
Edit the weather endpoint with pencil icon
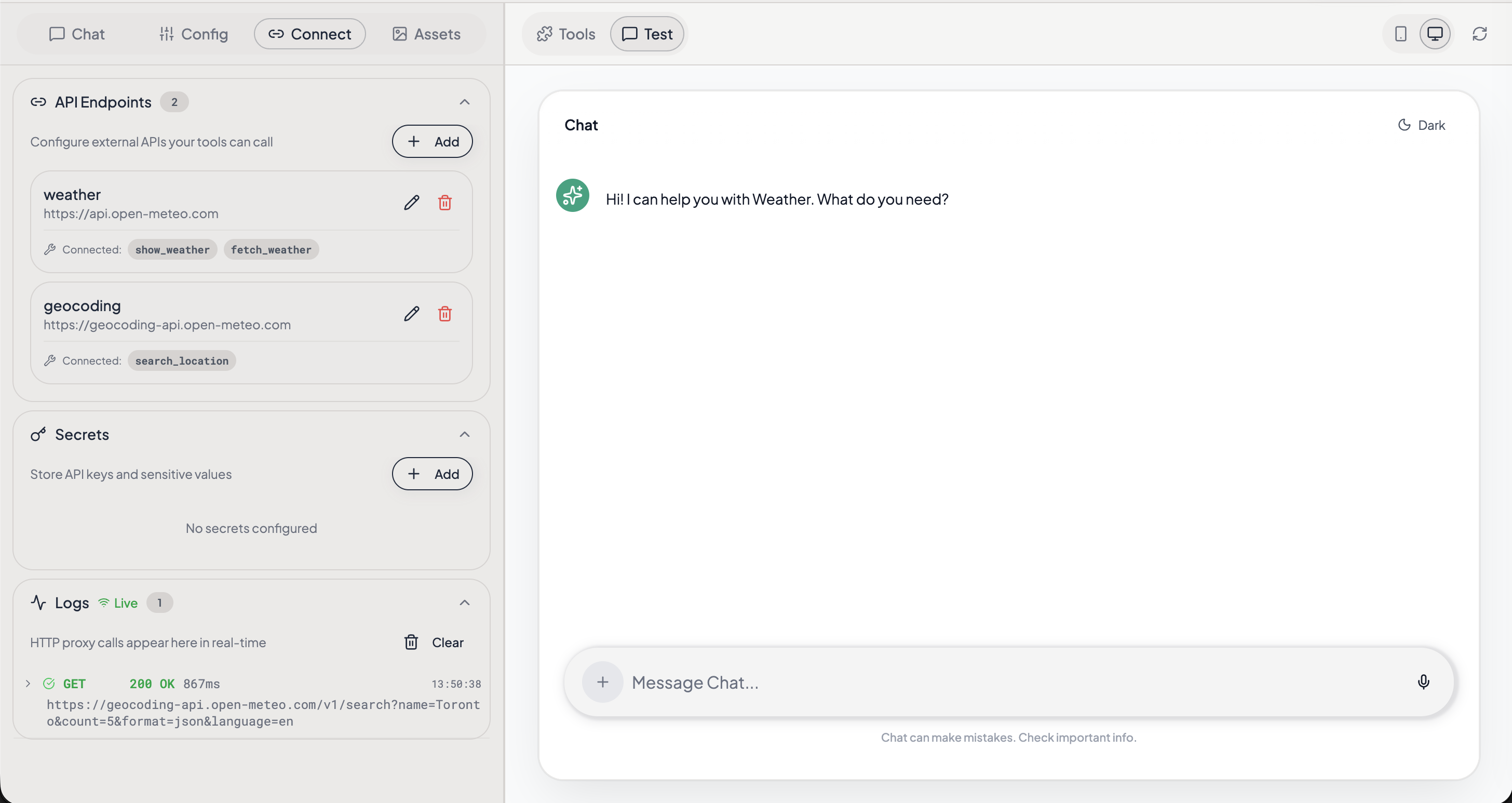point(411,203)
